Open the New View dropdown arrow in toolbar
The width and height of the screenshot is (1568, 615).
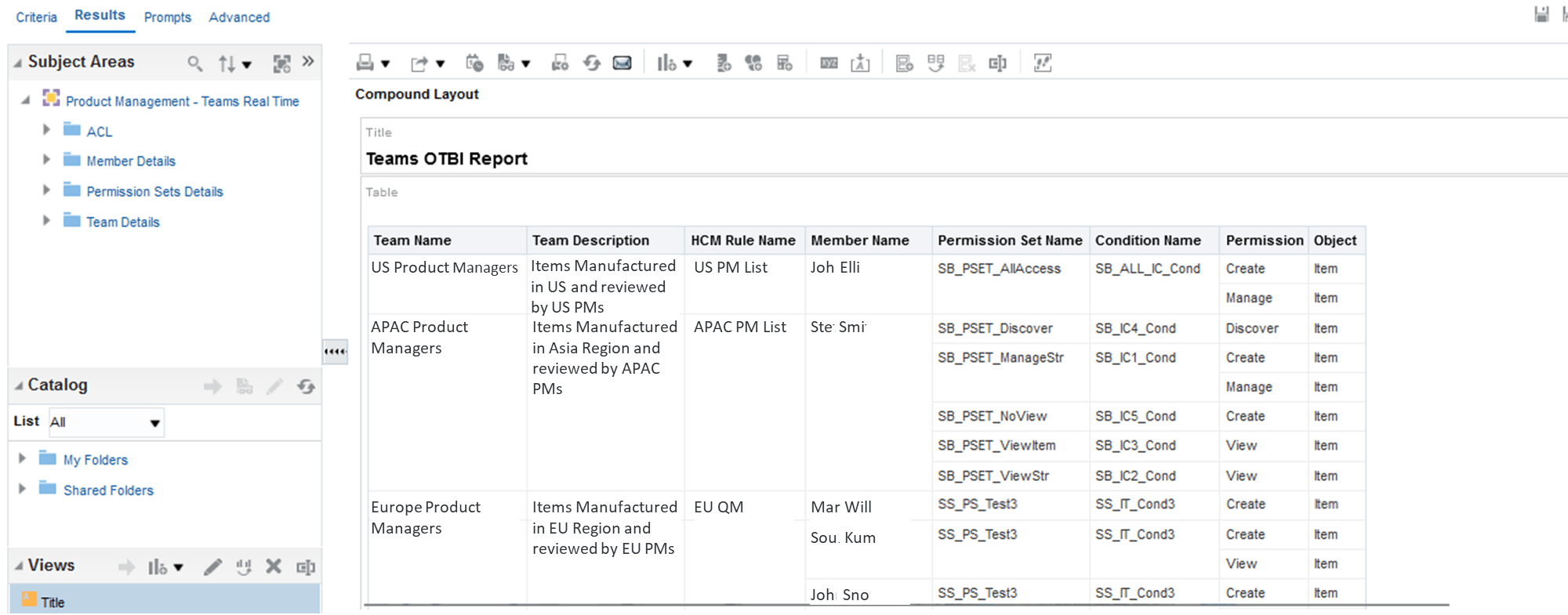(688, 63)
